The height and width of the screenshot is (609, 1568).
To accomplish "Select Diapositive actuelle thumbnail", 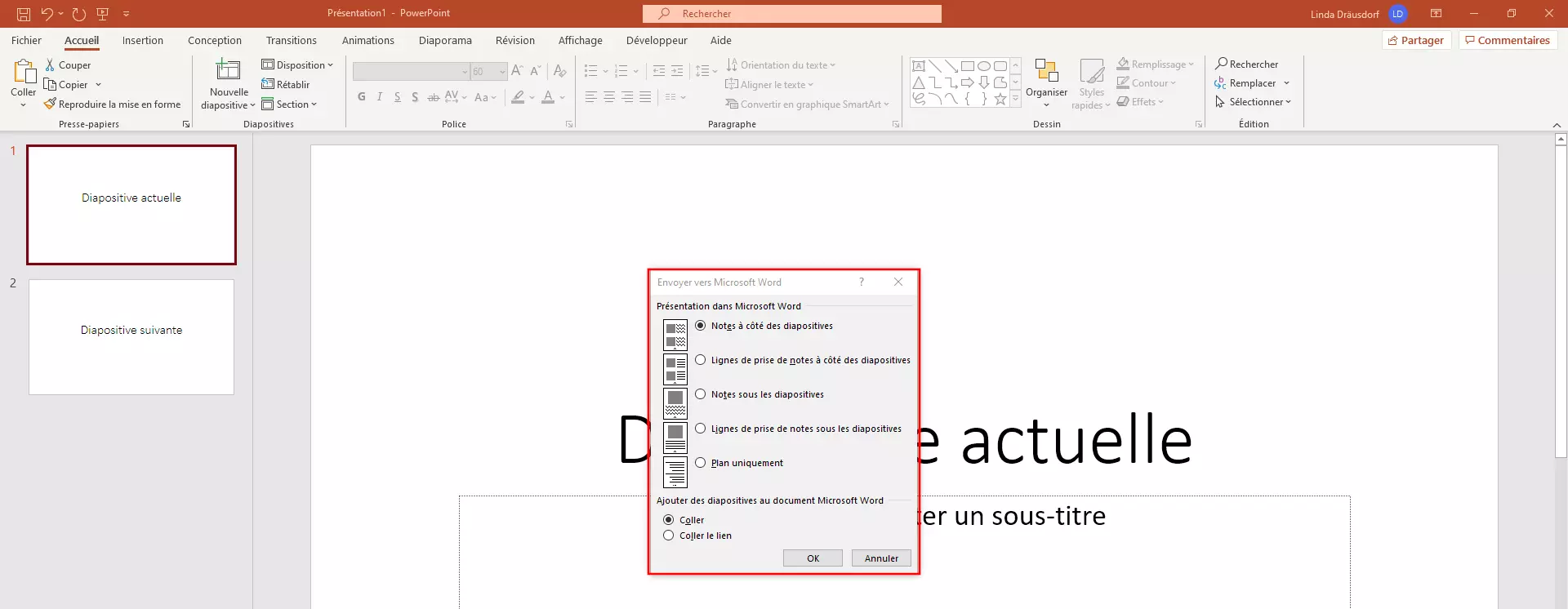I will pyautogui.click(x=131, y=205).
